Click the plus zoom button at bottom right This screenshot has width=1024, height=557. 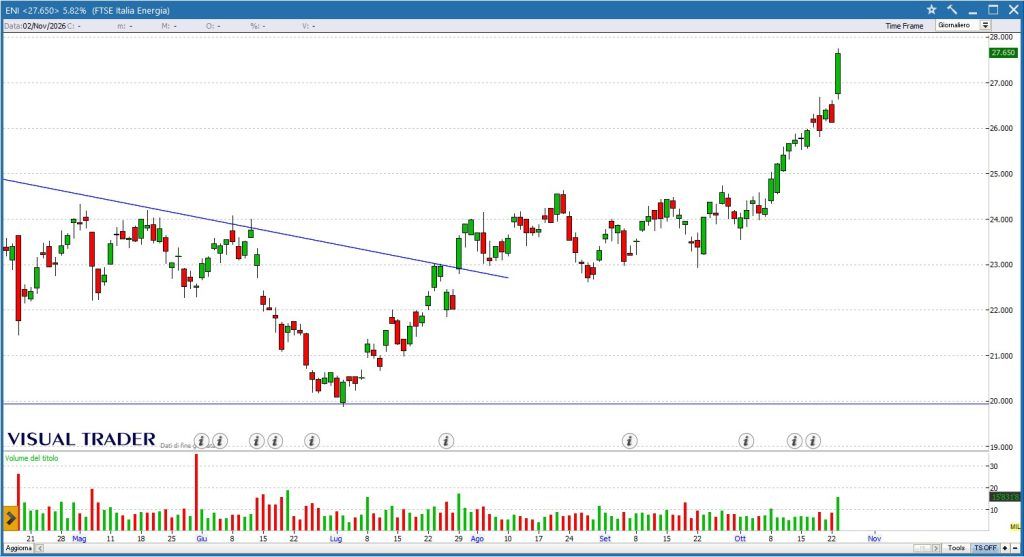point(1005,548)
